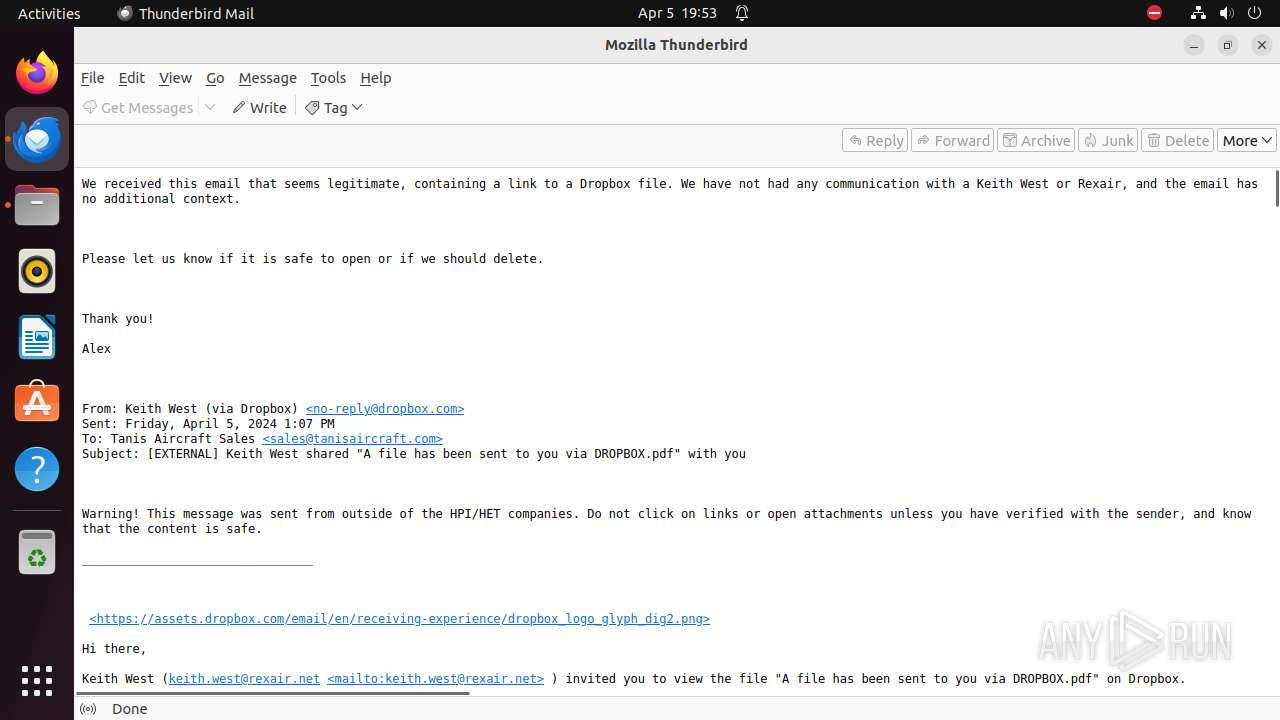Mark this message as Junk
Screen dimensions: 1280x720
pos(1108,140)
